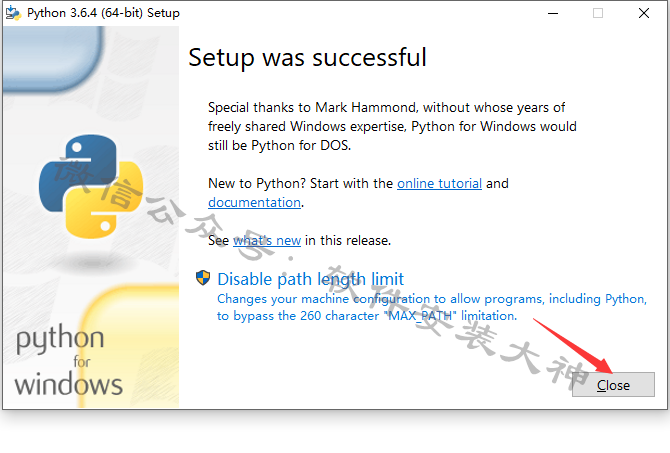Click the Mark Hammond thanks paragraph
Screen dimensions: 670x453
point(392,126)
